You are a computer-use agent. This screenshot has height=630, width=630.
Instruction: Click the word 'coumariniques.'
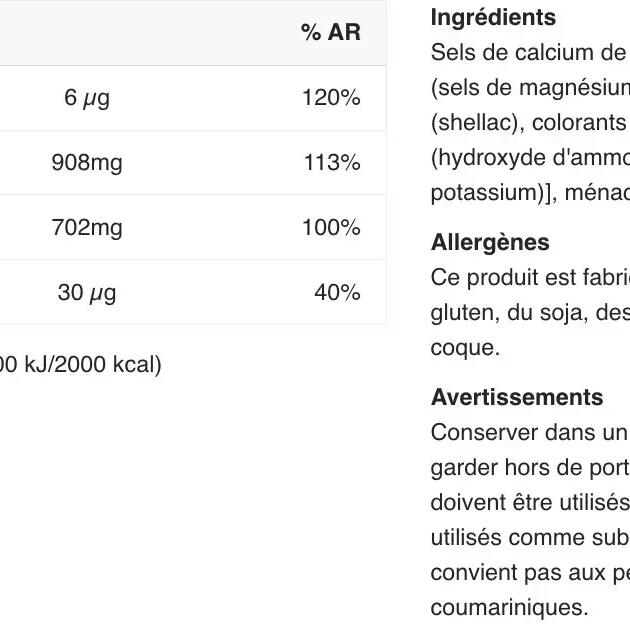tap(509, 607)
